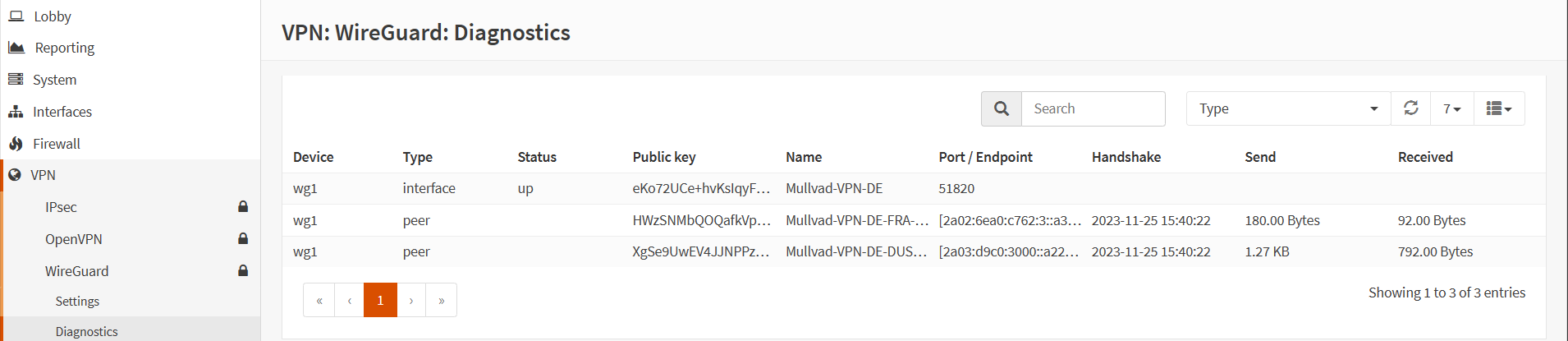Go to the first page arrow
Image resolution: width=1568 pixels, height=341 pixels.
(x=319, y=300)
